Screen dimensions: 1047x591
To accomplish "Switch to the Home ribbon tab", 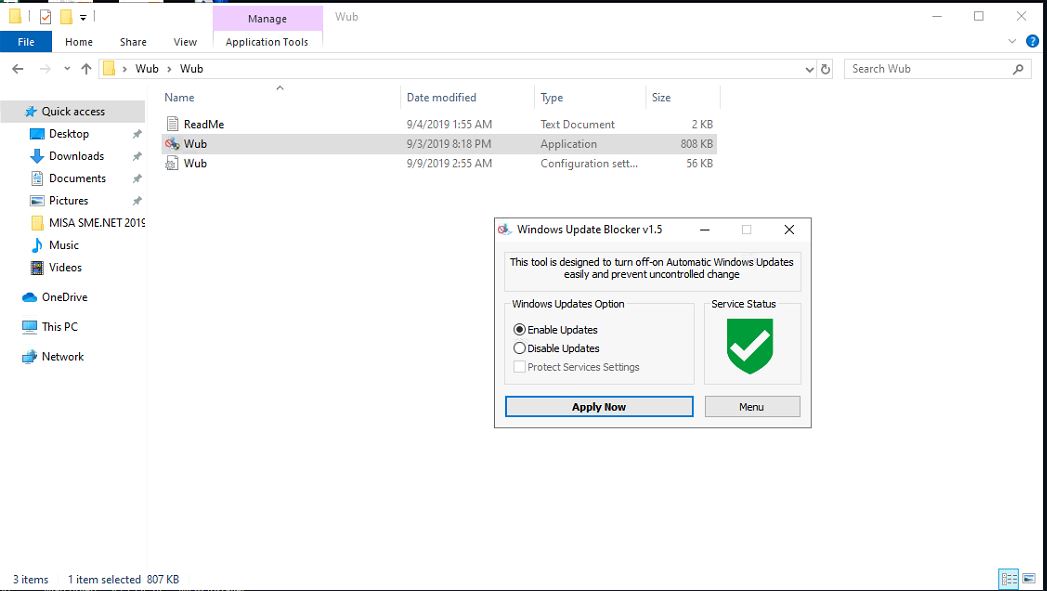I will tap(79, 42).
